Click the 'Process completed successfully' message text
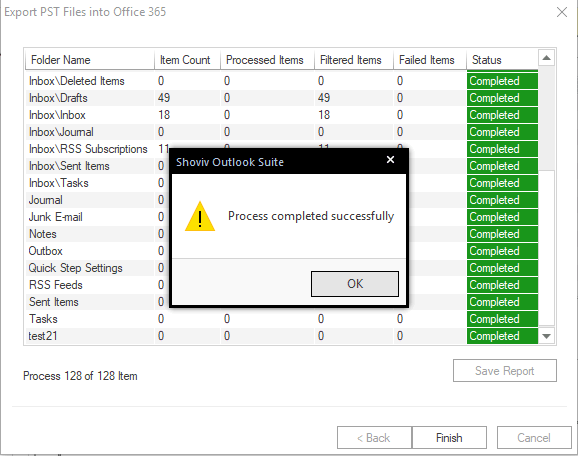 point(311,216)
